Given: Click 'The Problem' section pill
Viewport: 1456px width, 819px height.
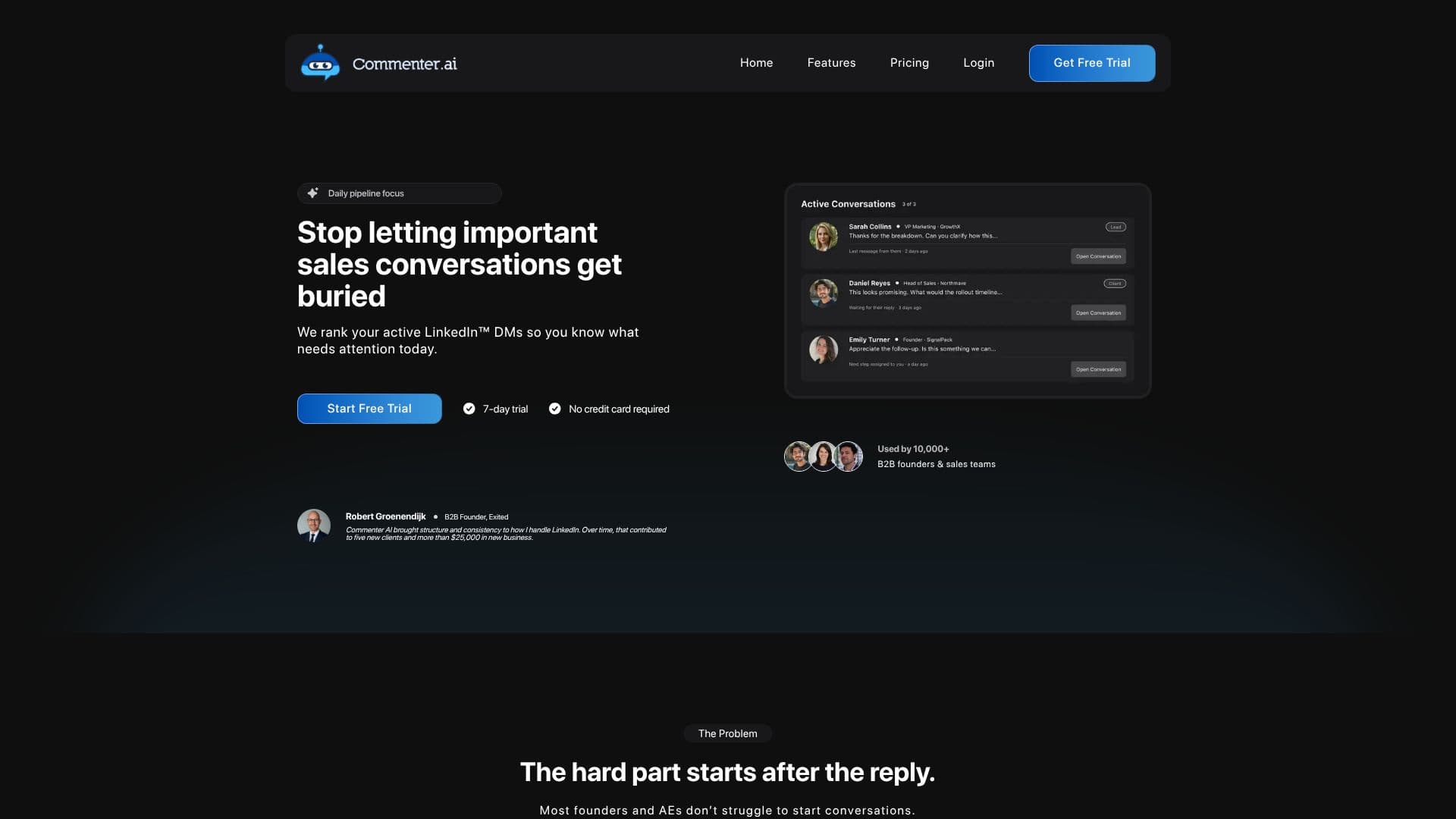Looking at the screenshot, I should [727, 733].
